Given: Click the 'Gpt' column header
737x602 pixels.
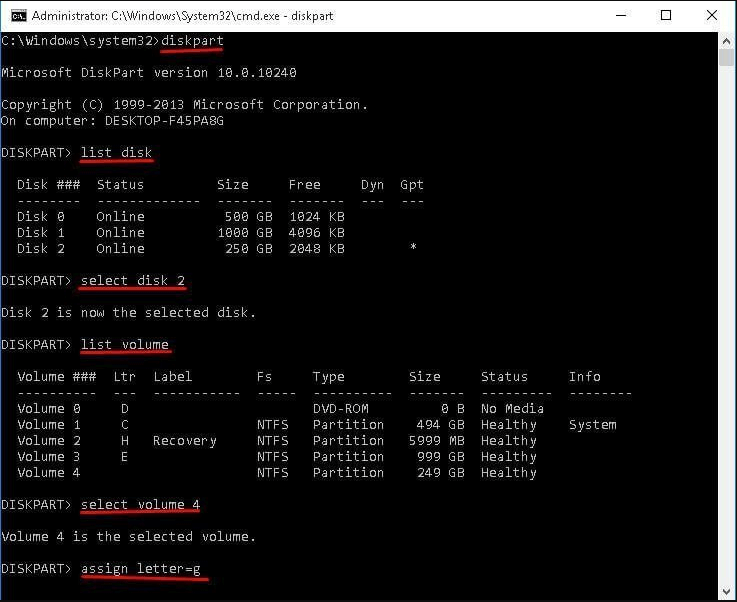Looking at the screenshot, I should [x=412, y=185].
